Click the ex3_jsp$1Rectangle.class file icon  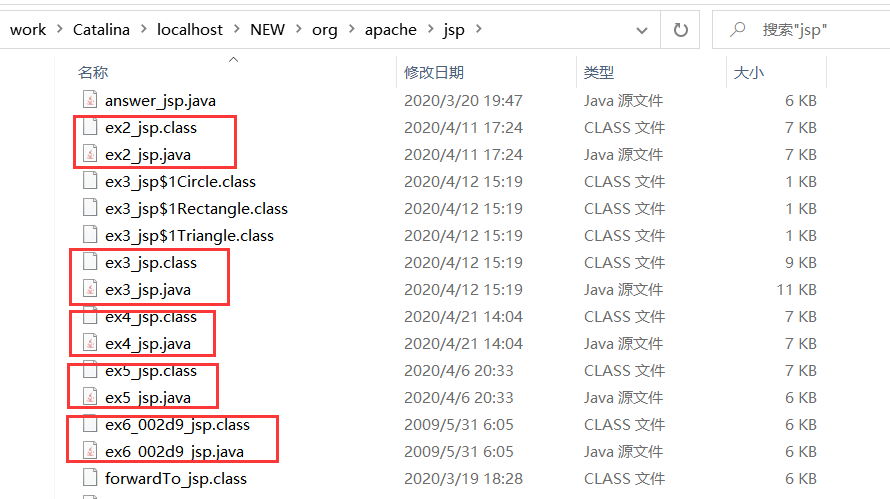tap(90, 208)
